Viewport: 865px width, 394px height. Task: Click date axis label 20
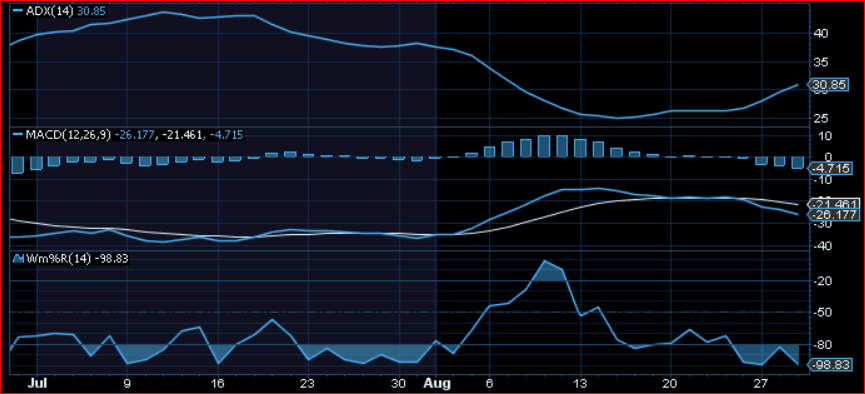pyautogui.click(x=670, y=384)
